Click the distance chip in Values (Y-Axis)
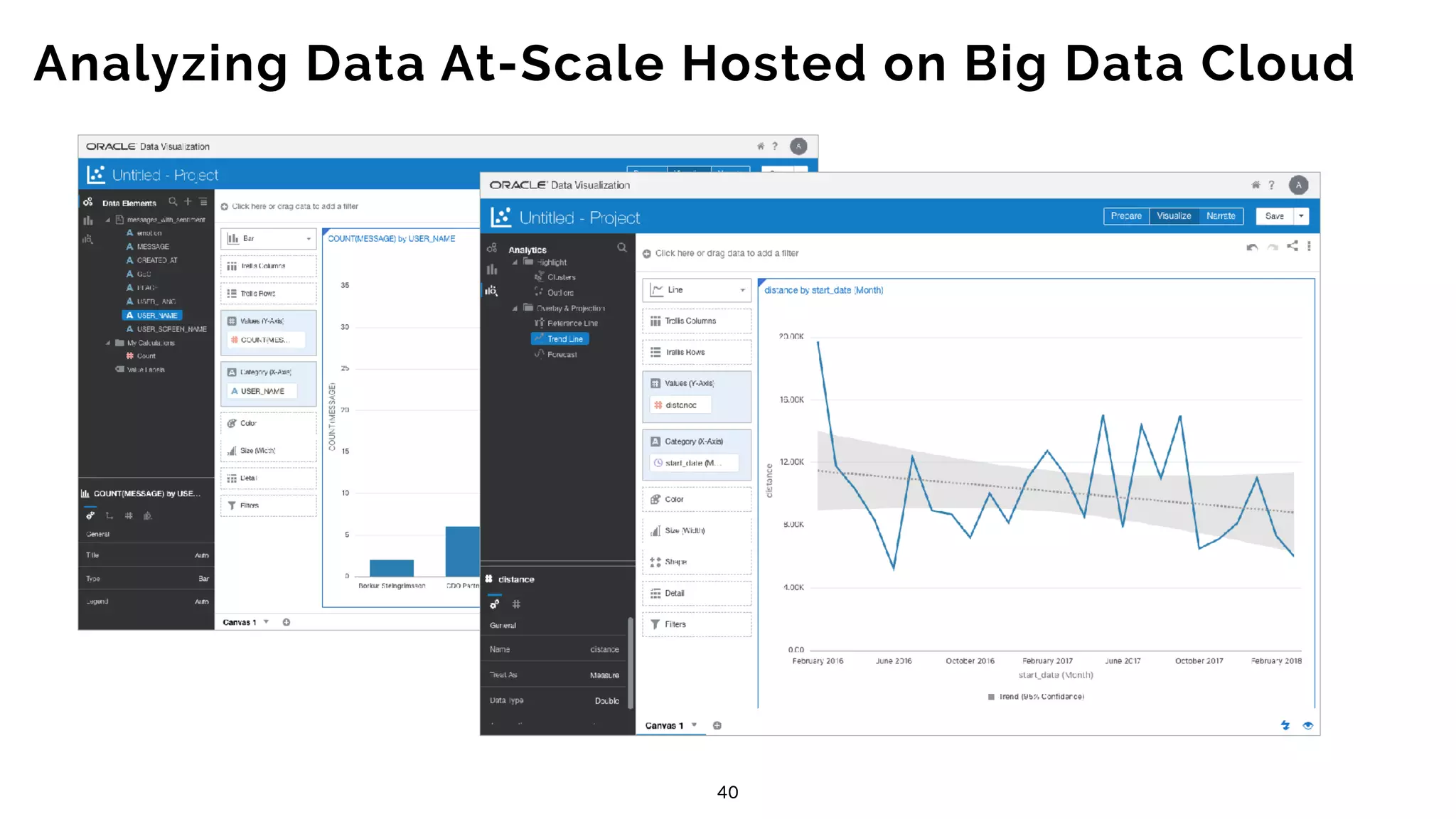 pos(680,405)
